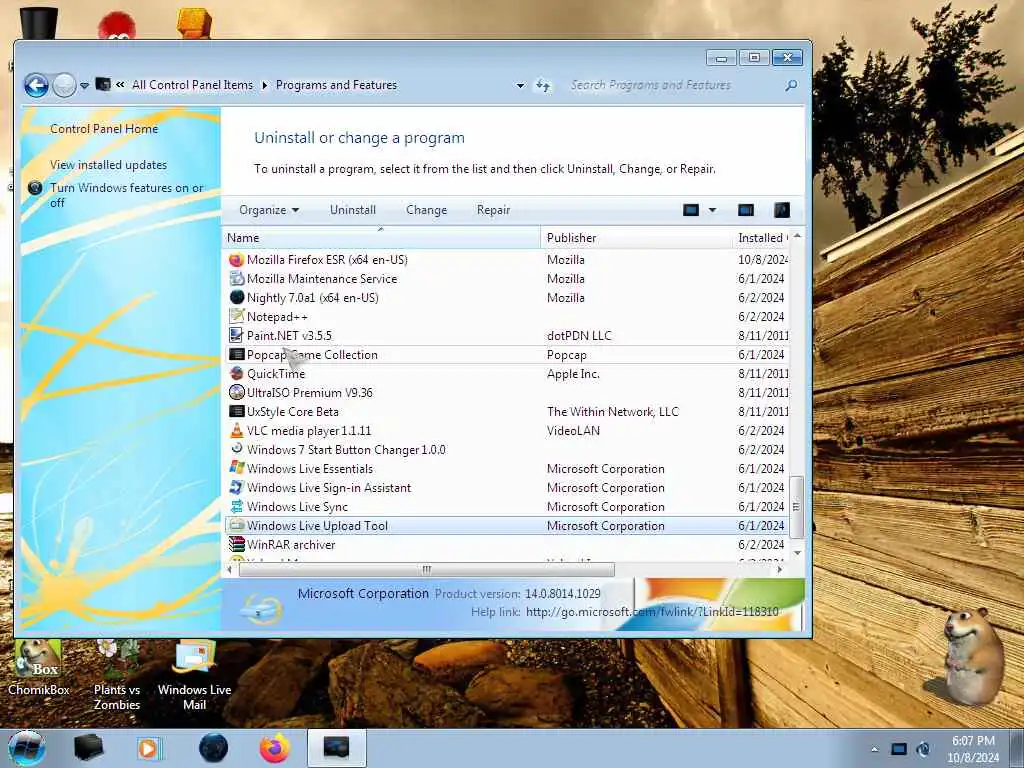
Task: Go to All Control Panel Items breadcrumb
Action: point(192,85)
